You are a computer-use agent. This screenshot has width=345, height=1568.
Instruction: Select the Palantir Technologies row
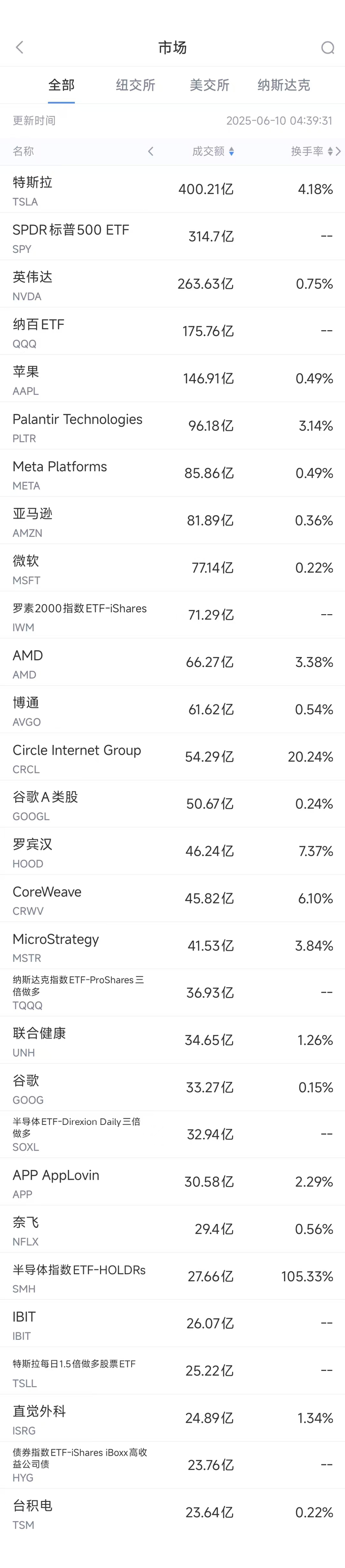[x=172, y=426]
